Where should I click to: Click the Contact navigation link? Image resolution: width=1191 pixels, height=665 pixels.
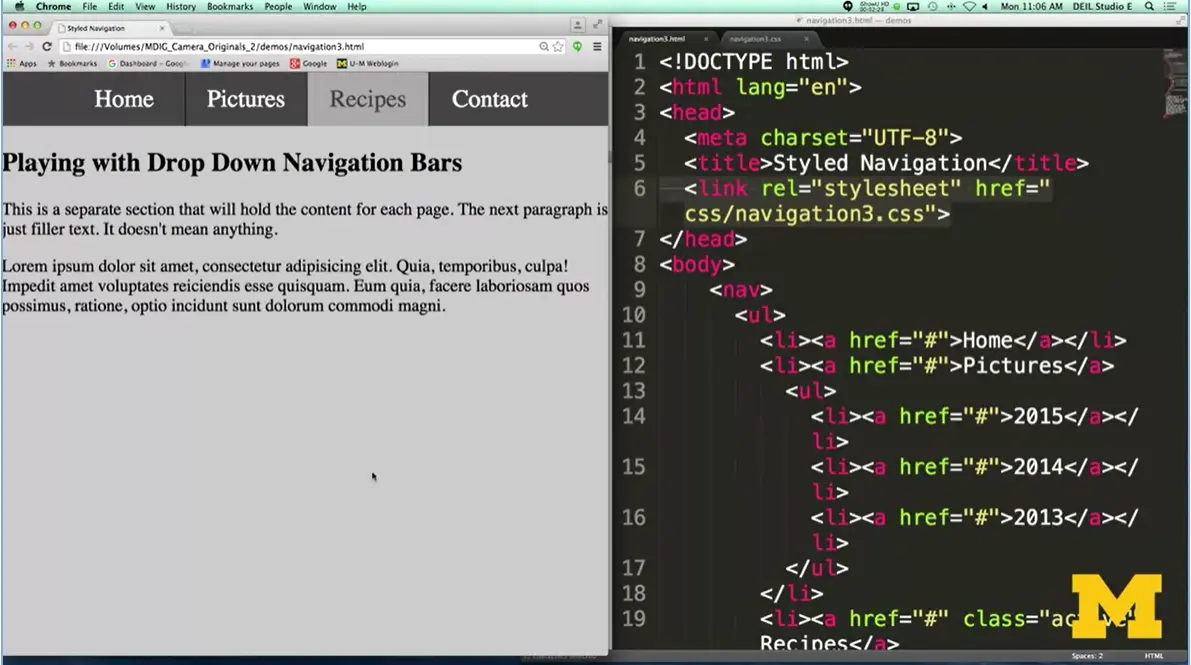489,99
